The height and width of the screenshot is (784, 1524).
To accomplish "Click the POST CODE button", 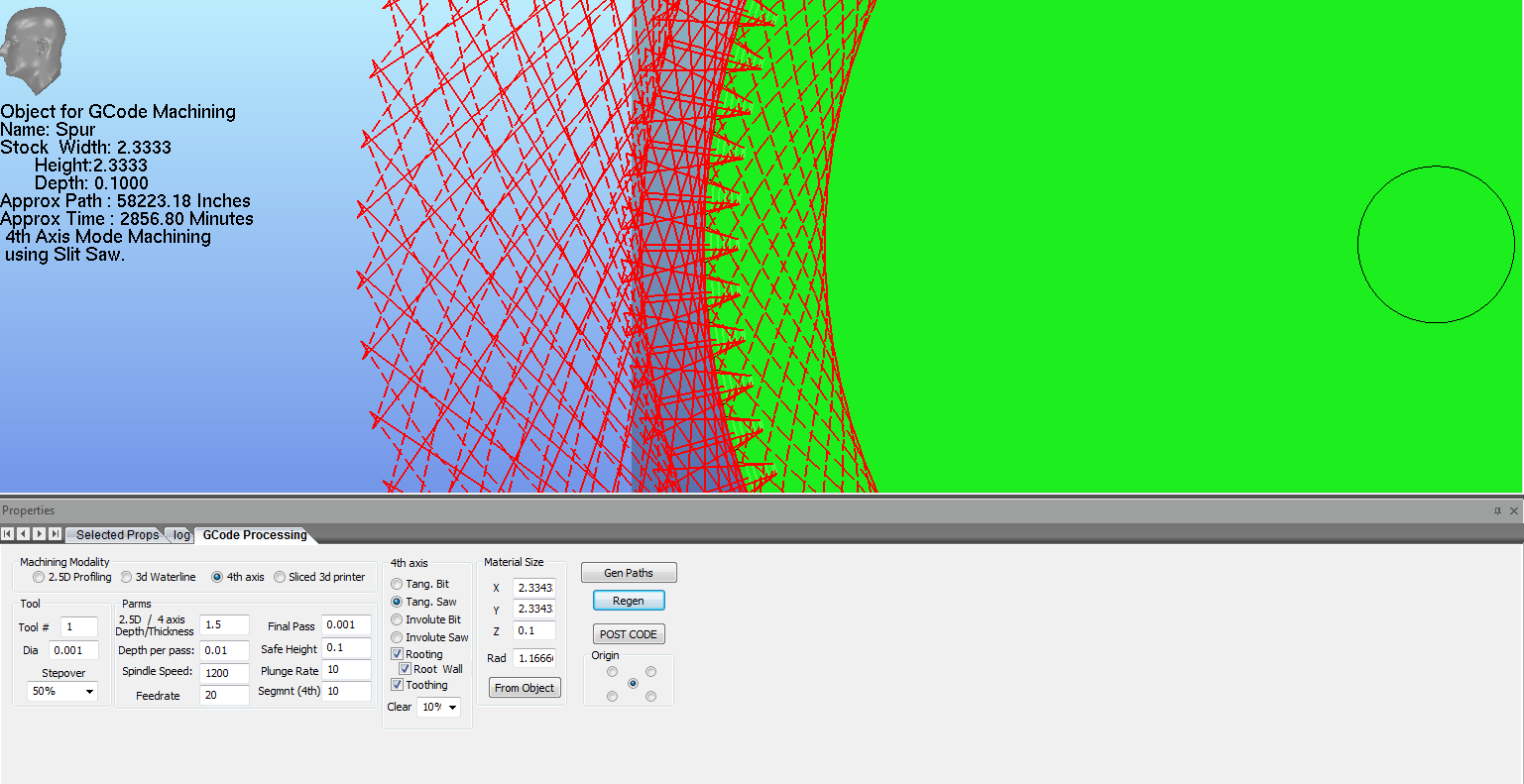I will 628,634.
